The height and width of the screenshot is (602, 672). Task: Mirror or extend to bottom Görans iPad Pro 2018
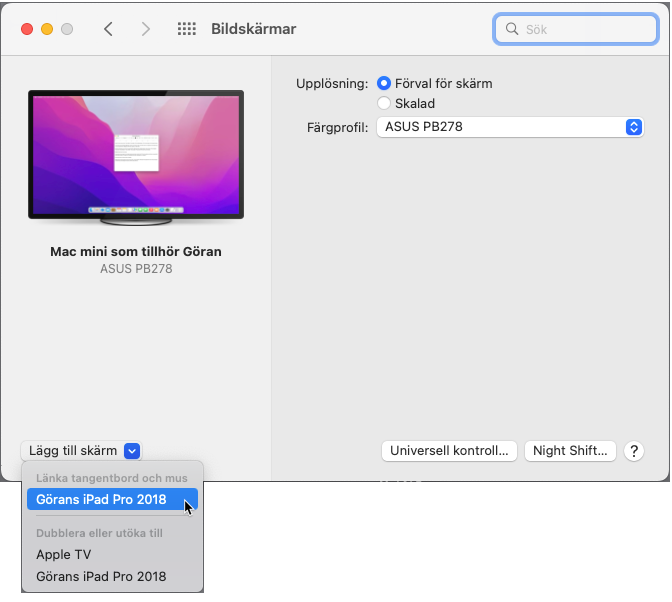(x=101, y=576)
